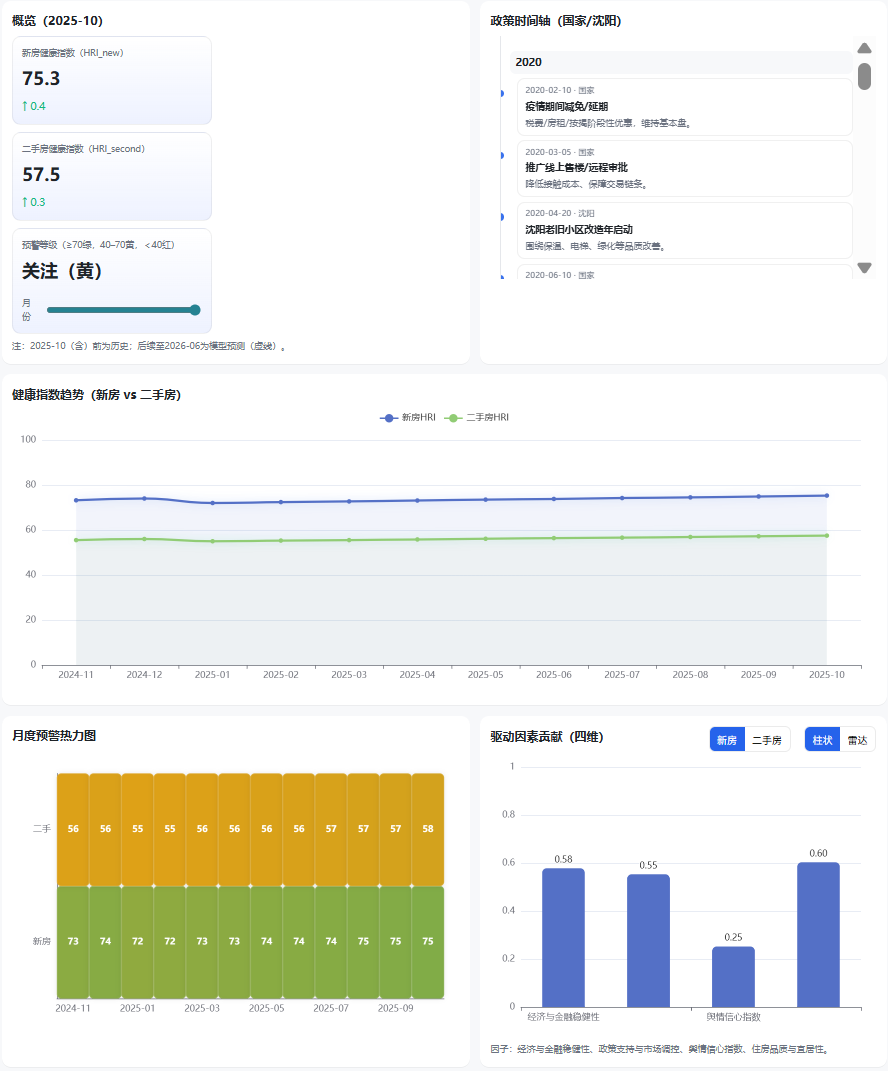Open the 疫情期间减免/延期 policy card
Screen dimensions: 888x1071
point(684,107)
